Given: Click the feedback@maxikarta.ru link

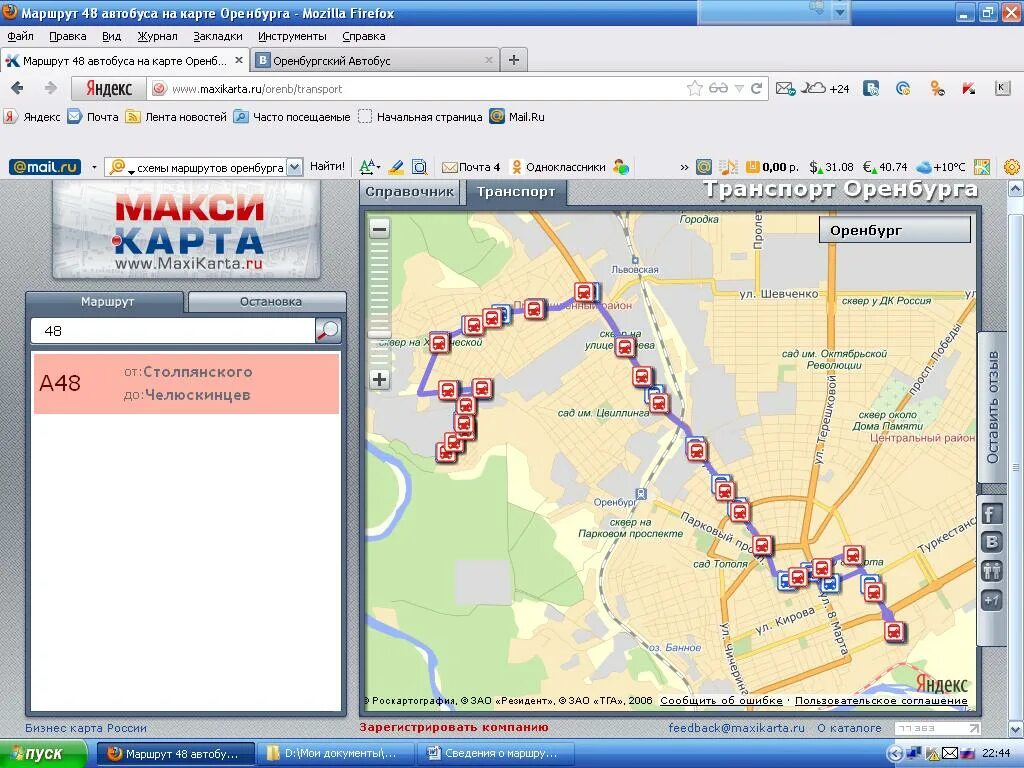Looking at the screenshot, I should click(737, 728).
